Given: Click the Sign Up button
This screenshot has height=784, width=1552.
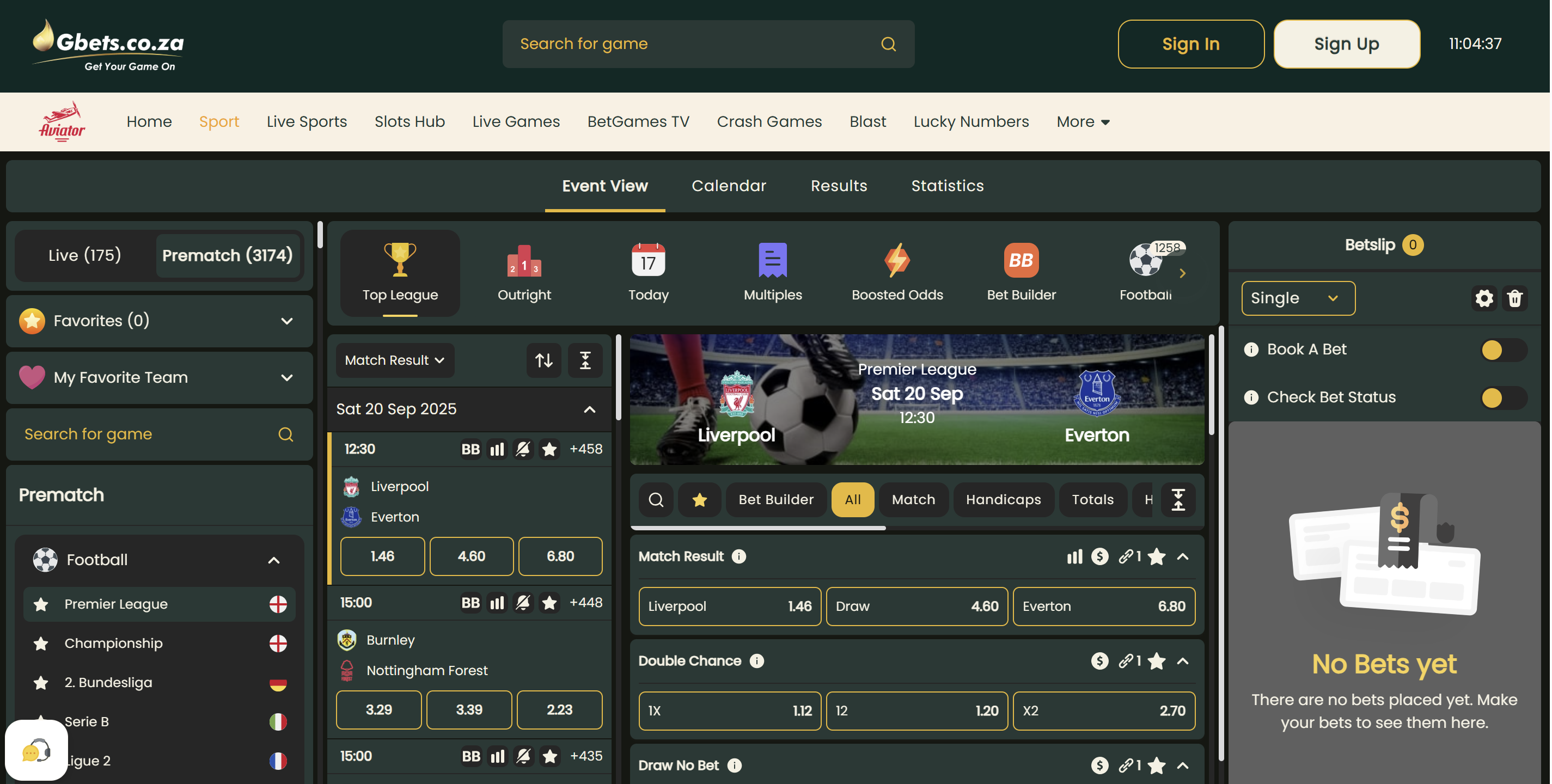Looking at the screenshot, I should coord(1346,44).
